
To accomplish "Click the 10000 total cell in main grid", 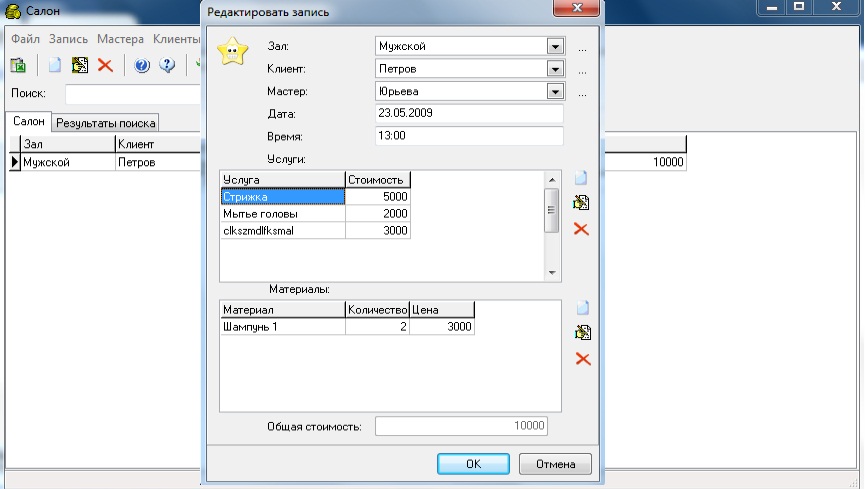I will pos(645,162).
